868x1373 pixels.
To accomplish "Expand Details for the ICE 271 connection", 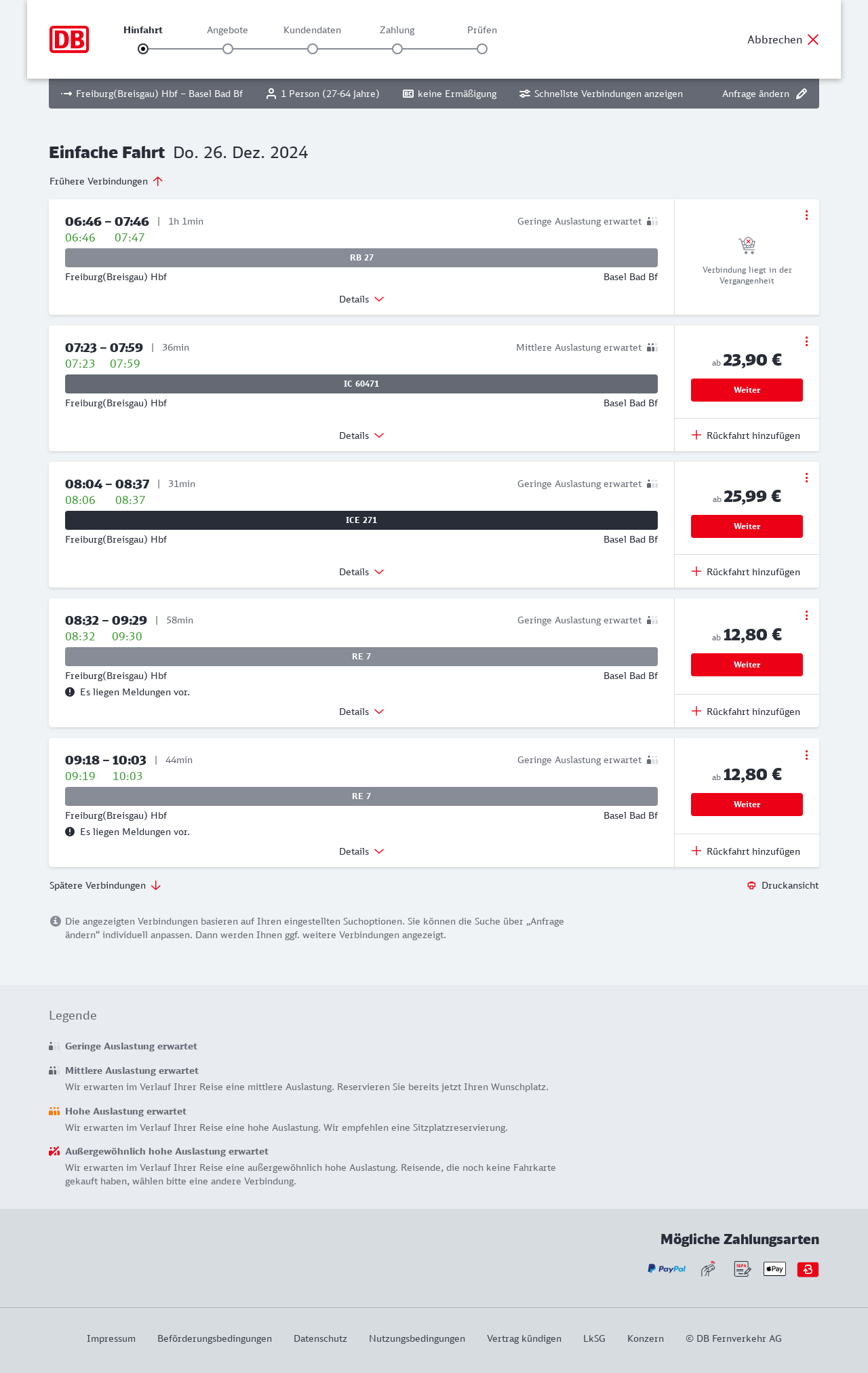I will tap(361, 572).
